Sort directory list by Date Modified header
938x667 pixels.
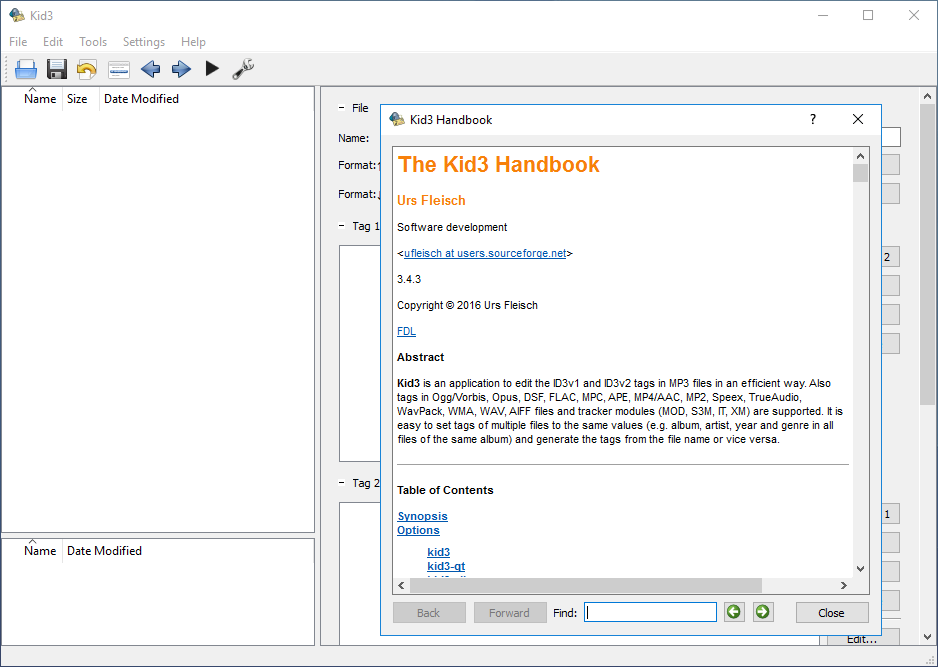pyautogui.click(x=104, y=551)
